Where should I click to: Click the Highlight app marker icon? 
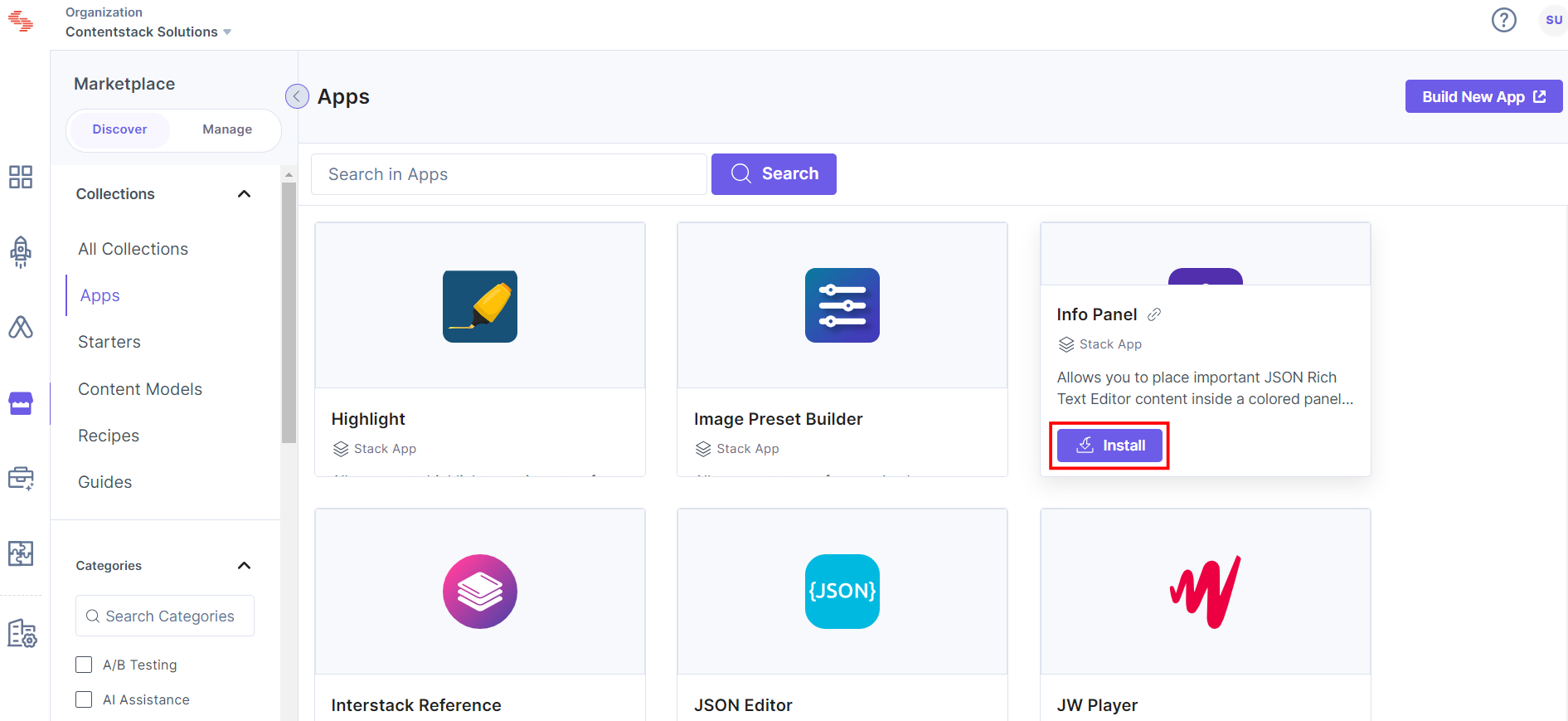(480, 306)
